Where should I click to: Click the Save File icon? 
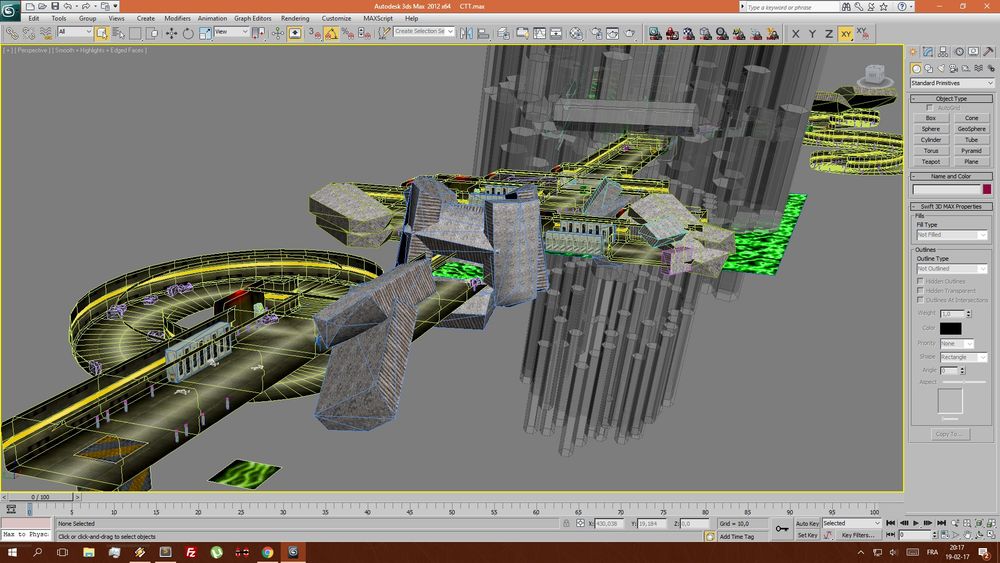pyautogui.click(x=54, y=6)
